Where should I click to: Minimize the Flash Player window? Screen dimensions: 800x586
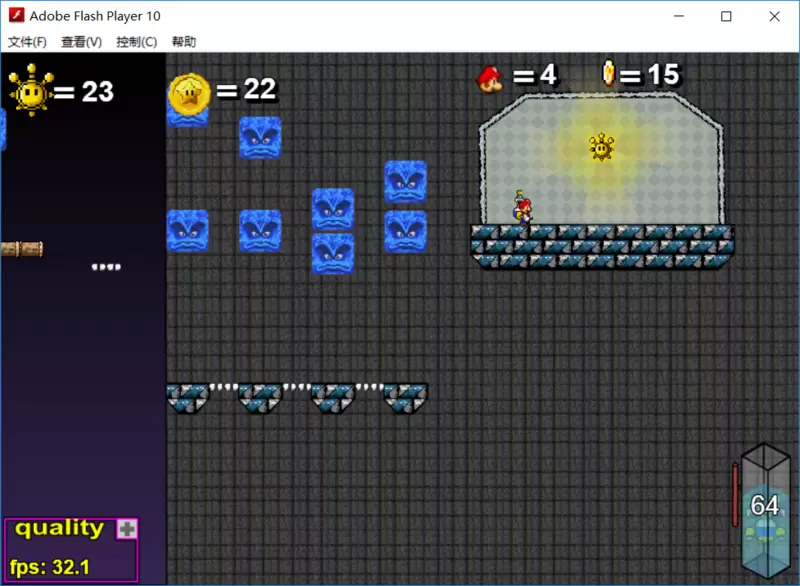pyautogui.click(x=679, y=16)
